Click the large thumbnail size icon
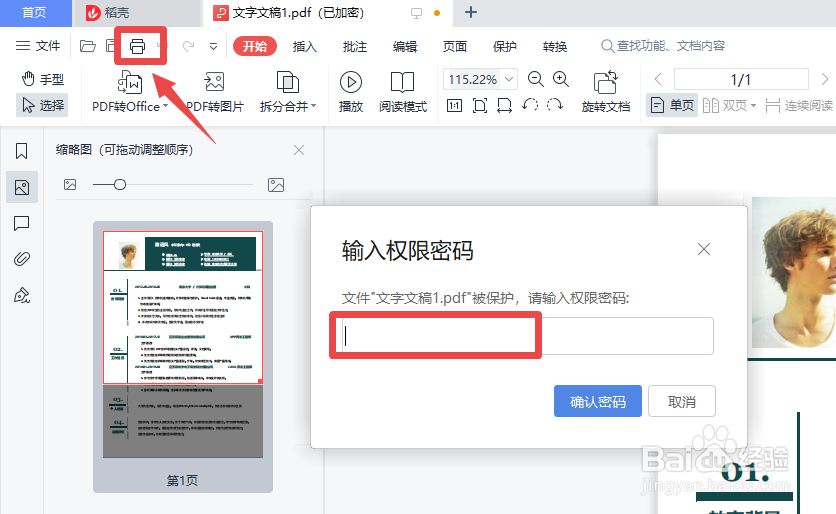The width and height of the screenshot is (836, 514). click(x=276, y=185)
